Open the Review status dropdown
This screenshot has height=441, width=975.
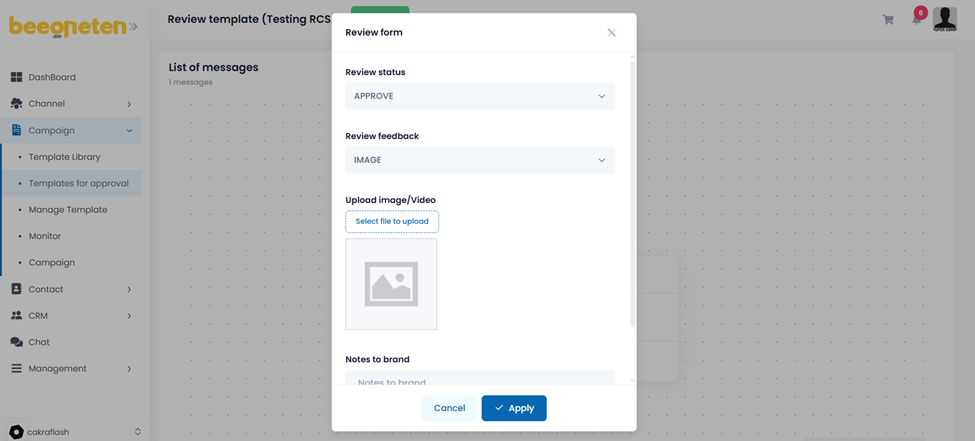point(480,97)
